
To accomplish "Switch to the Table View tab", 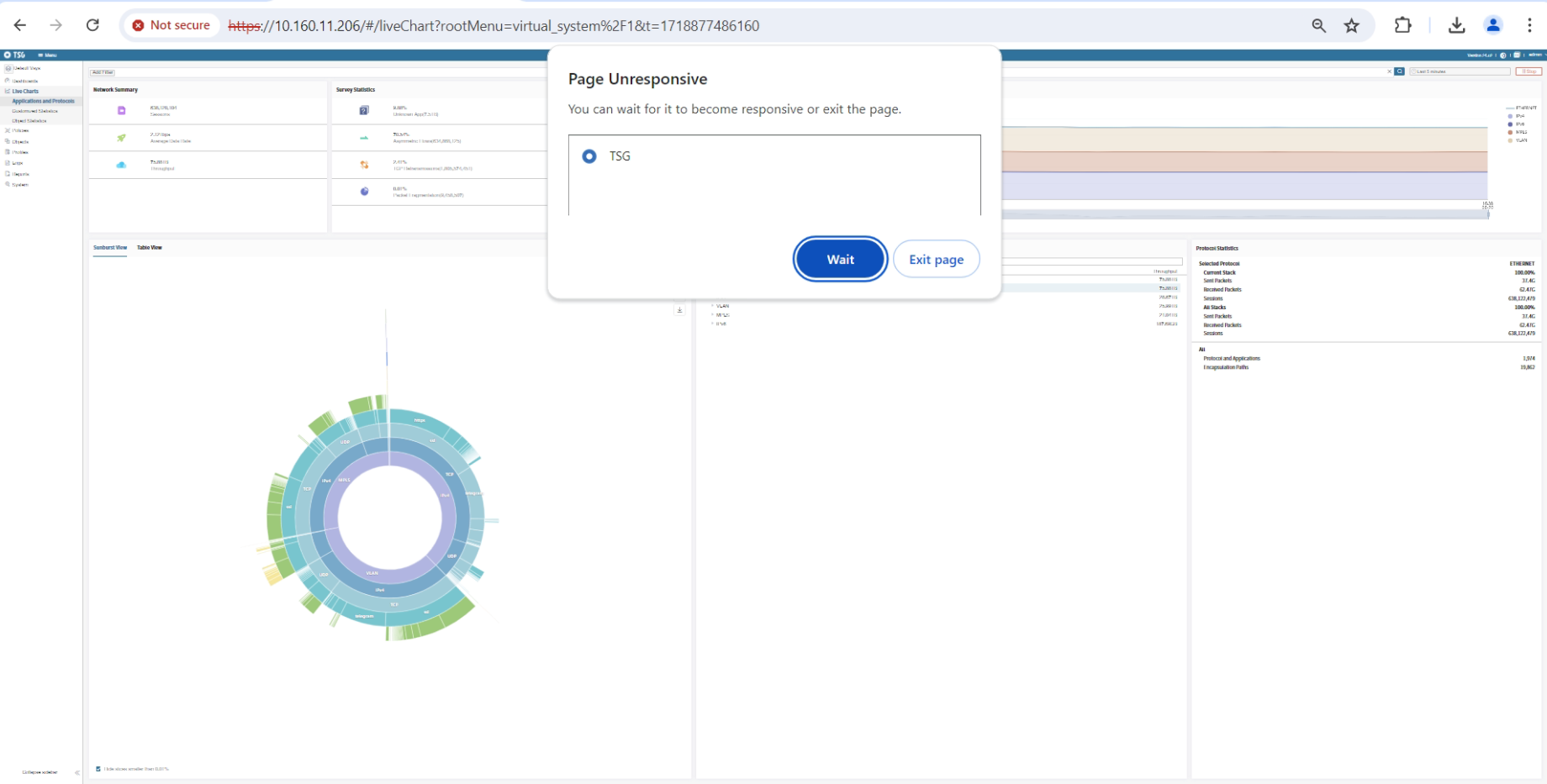I will [150, 248].
